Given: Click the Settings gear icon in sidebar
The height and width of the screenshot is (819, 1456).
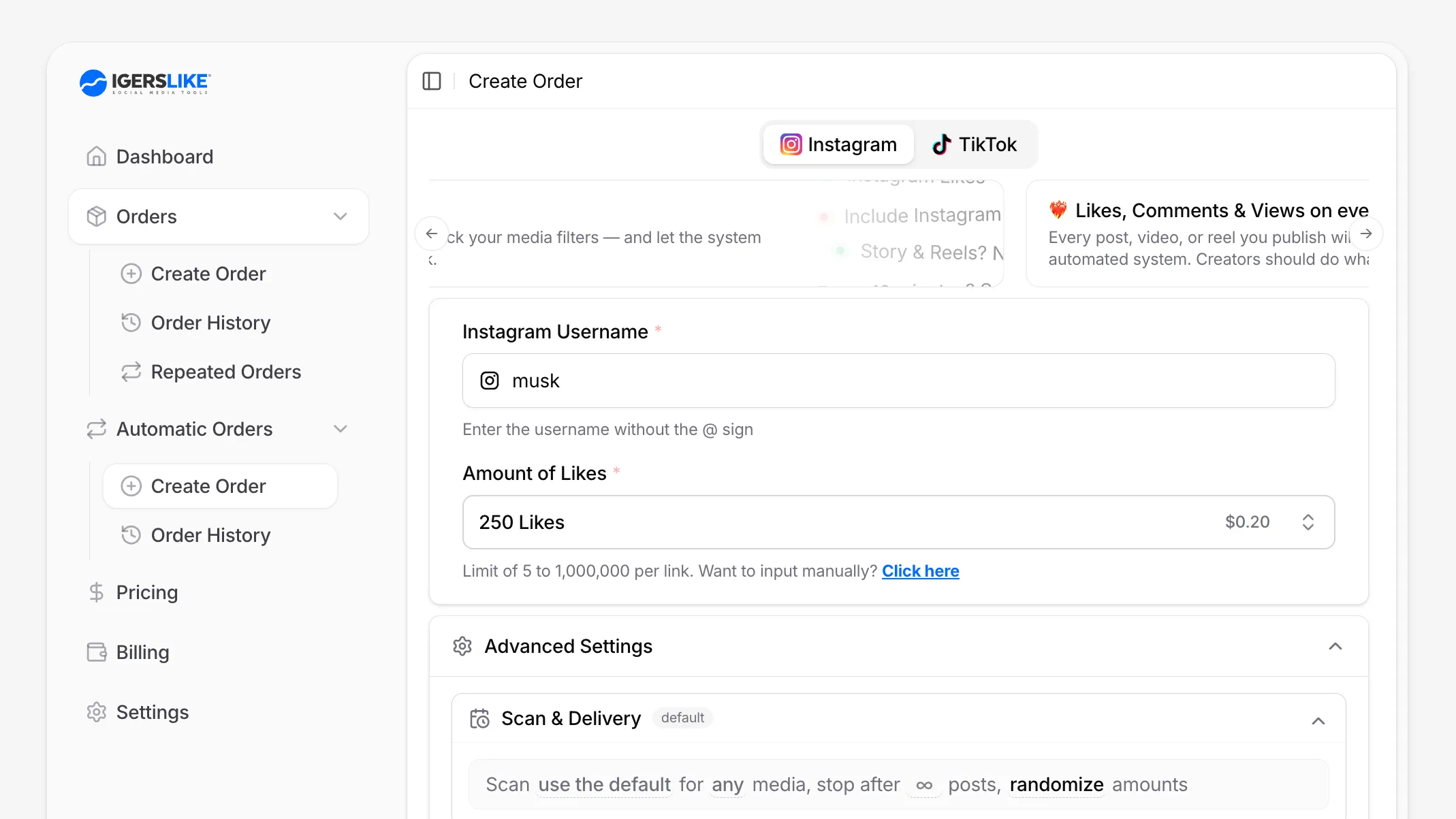Looking at the screenshot, I should 97,712.
